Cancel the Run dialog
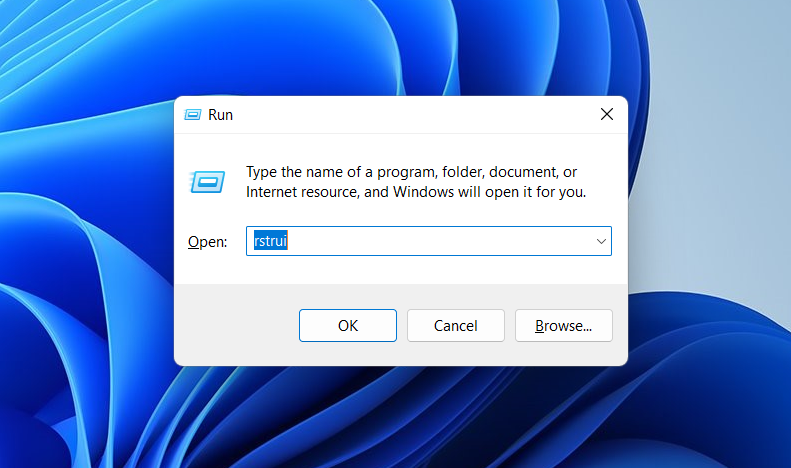The image size is (791, 468). (456, 325)
